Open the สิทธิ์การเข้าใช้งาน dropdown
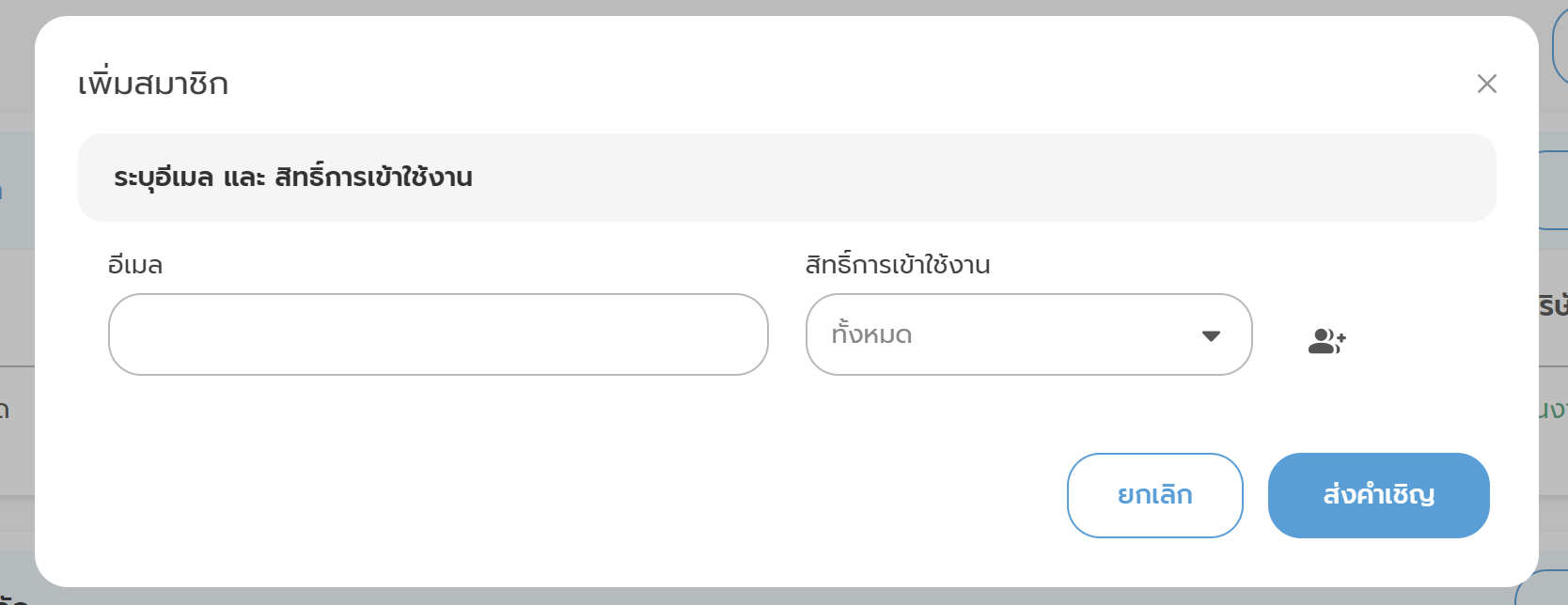The width and height of the screenshot is (1568, 605). pyautogui.click(x=1028, y=334)
